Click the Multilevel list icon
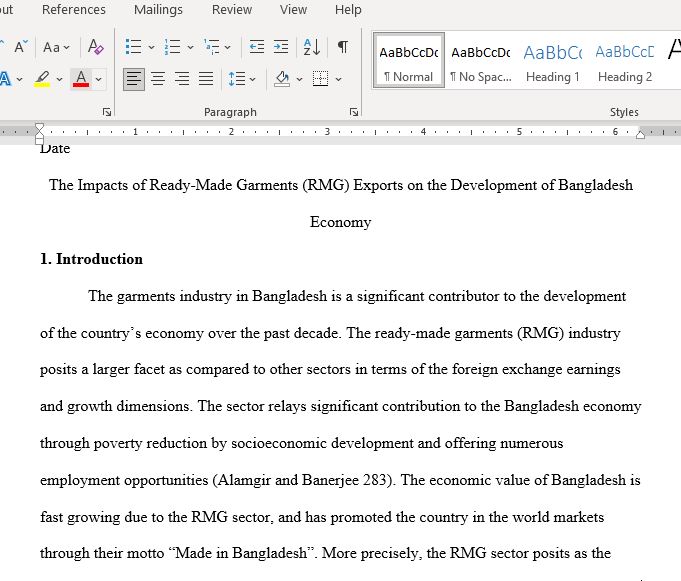 pyautogui.click(x=211, y=47)
